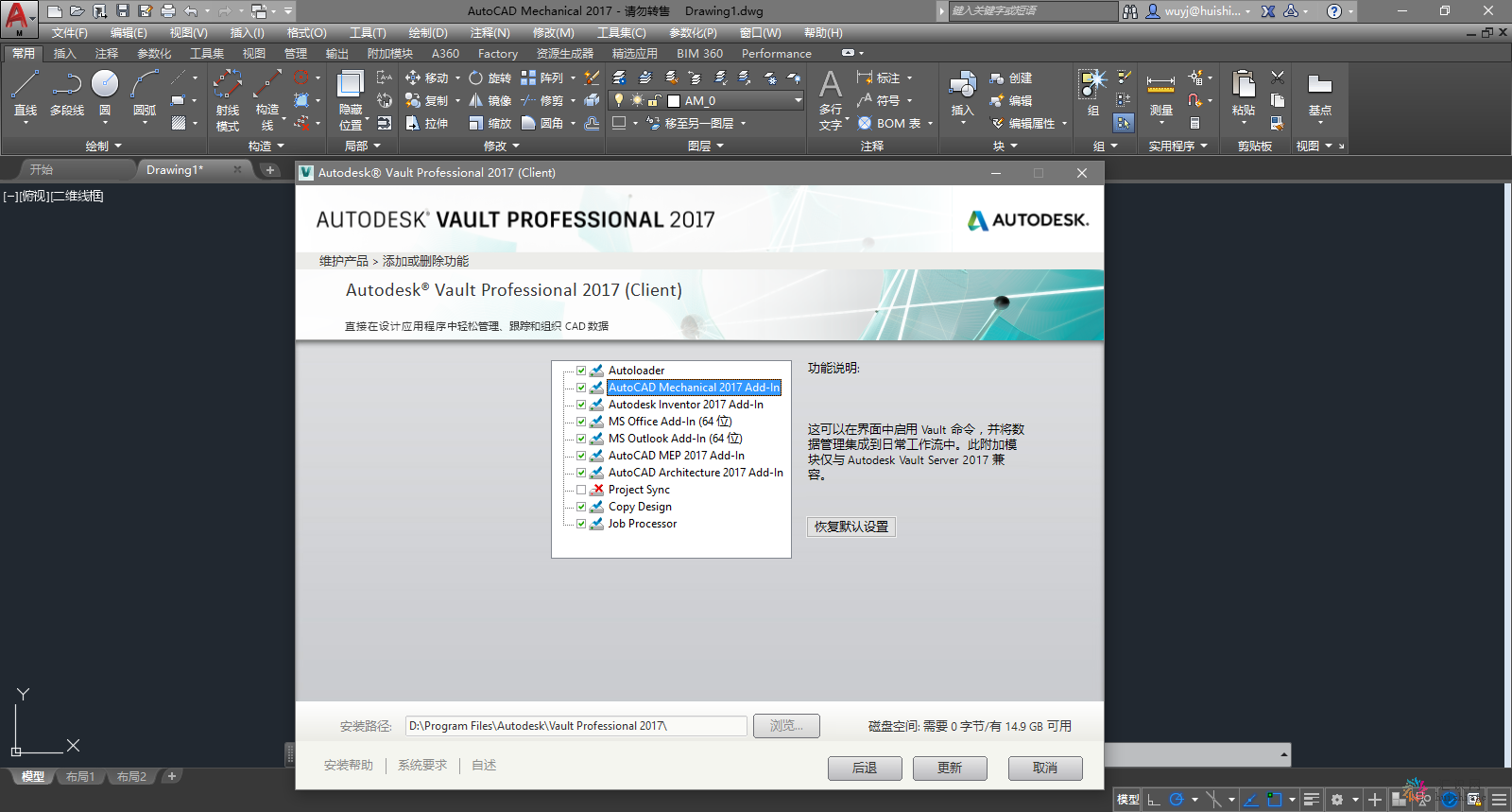Click 恢复默认设置 (Restore defaults) button

[x=851, y=527]
